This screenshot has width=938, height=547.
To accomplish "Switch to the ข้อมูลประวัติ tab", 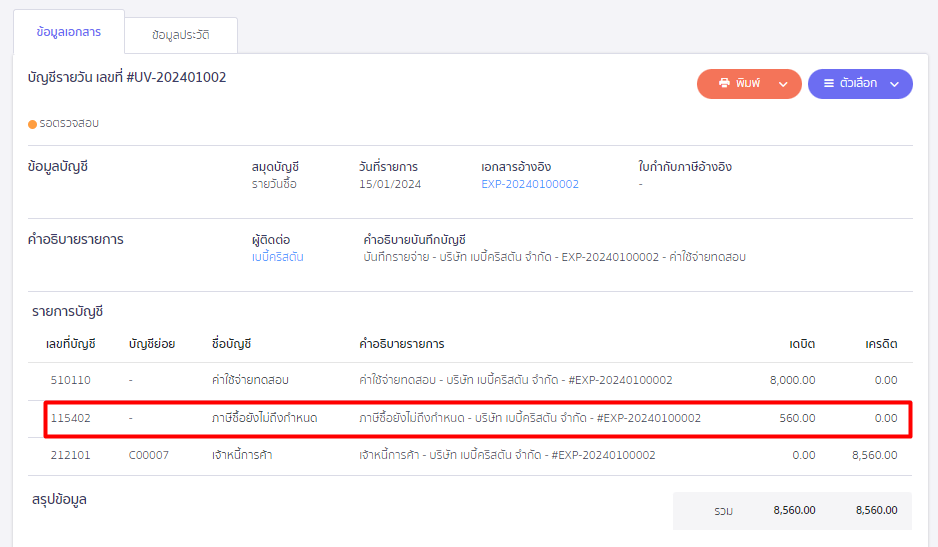I will click(x=181, y=35).
